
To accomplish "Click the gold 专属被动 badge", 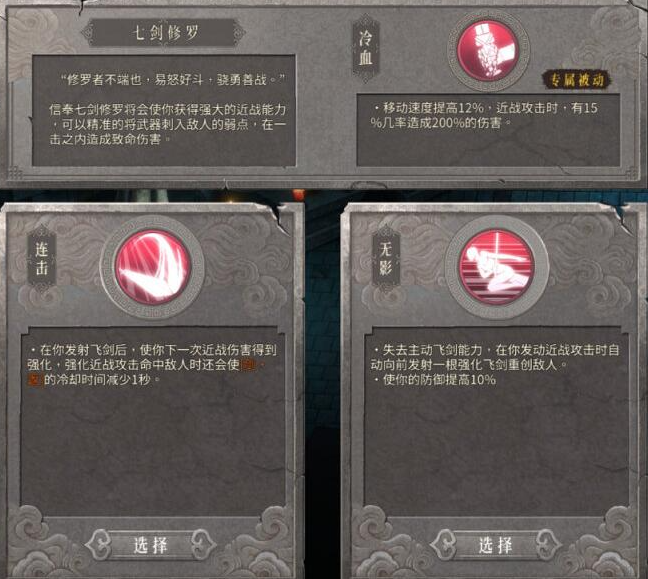I will [x=577, y=80].
